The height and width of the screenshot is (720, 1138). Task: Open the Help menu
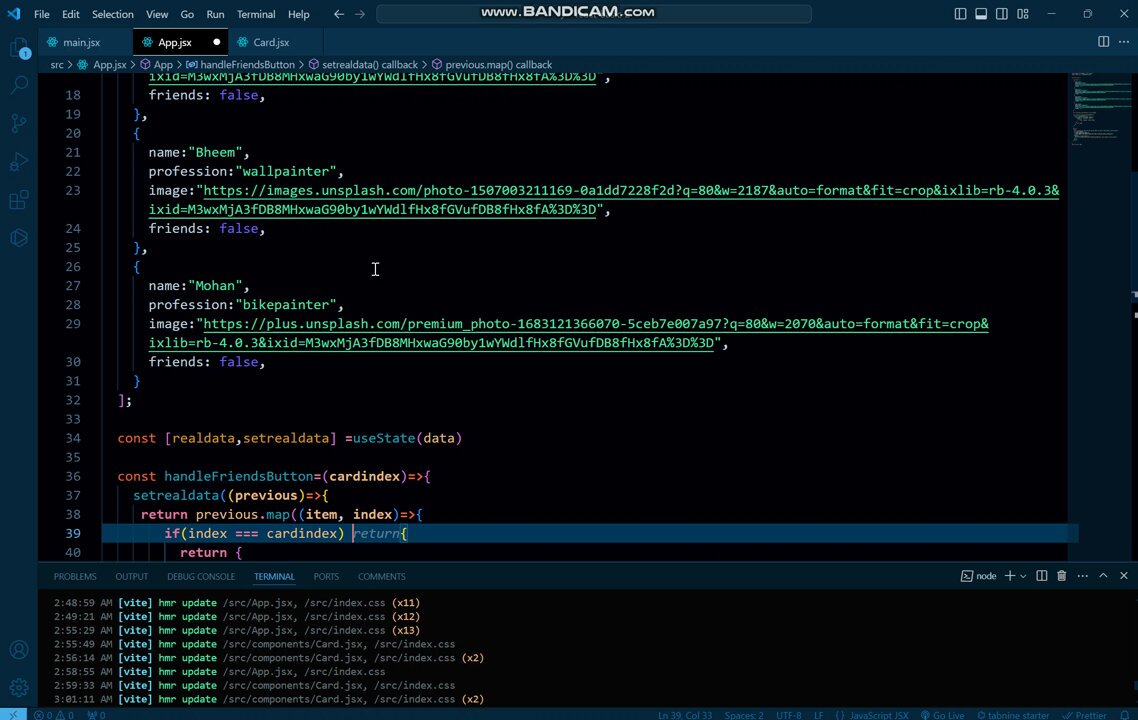click(298, 14)
